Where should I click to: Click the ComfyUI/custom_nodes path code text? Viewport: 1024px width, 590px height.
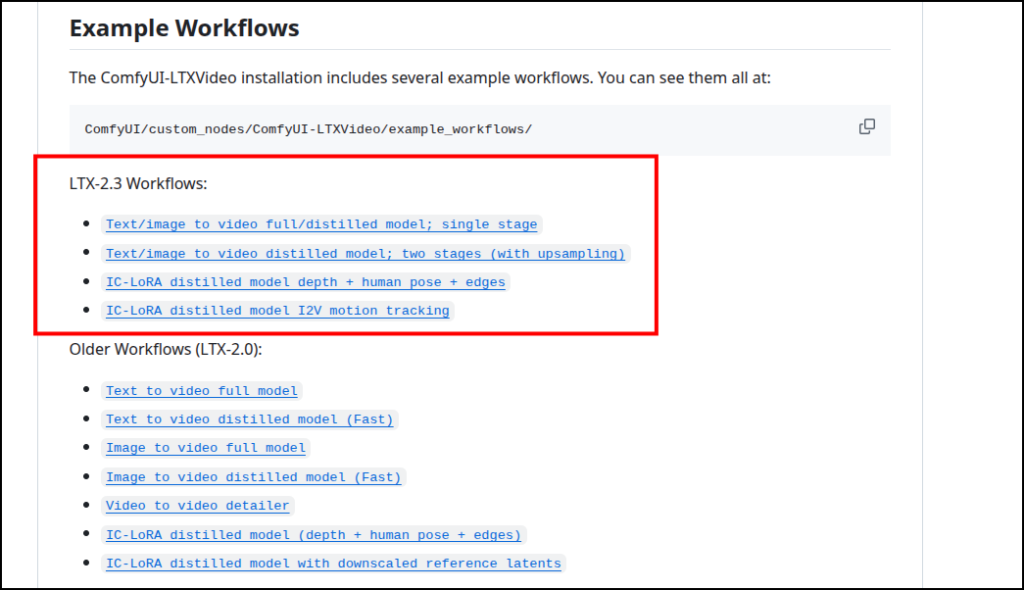[x=308, y=130]
